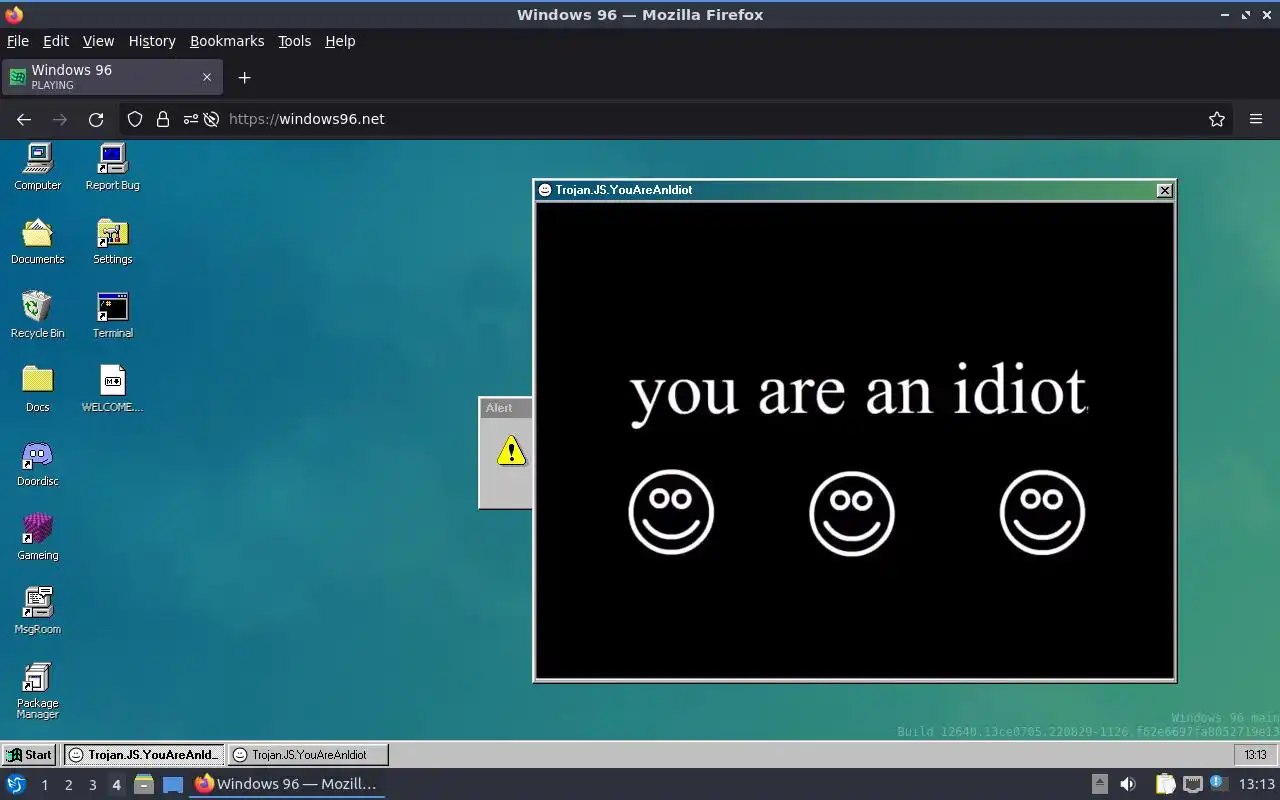Launch the MsgRoom desktop icon

pyautogui.click(x=38, y=610)
